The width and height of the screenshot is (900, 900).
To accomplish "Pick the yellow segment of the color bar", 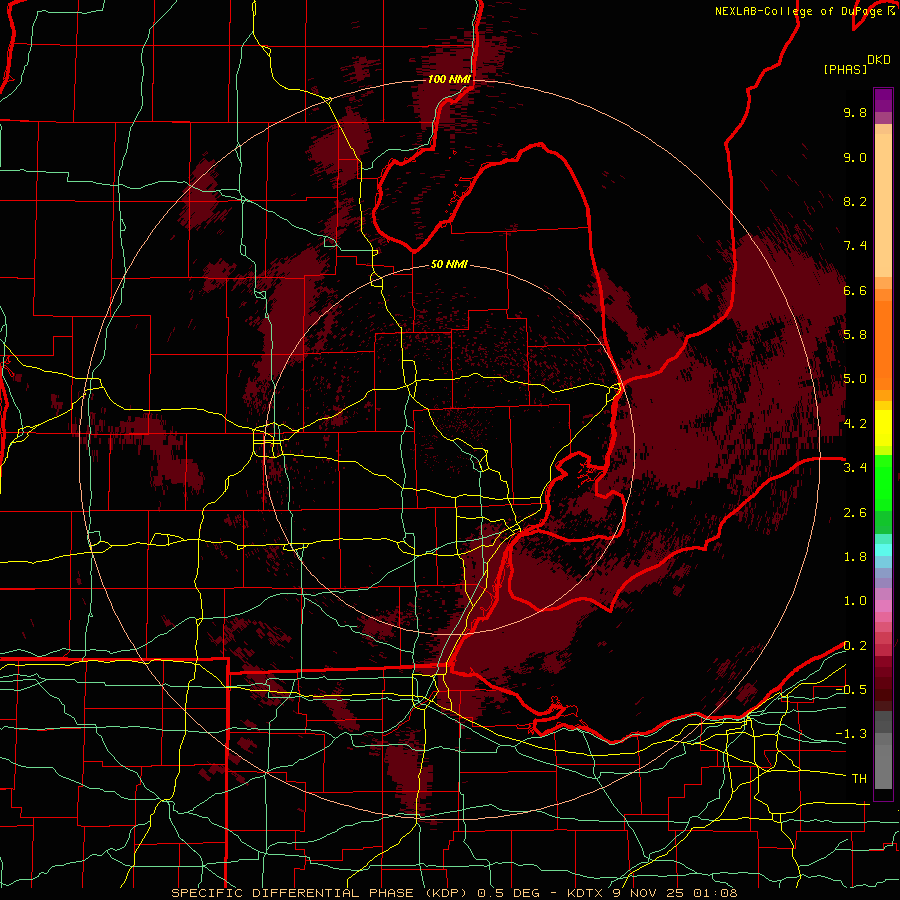I will point(883,428).
